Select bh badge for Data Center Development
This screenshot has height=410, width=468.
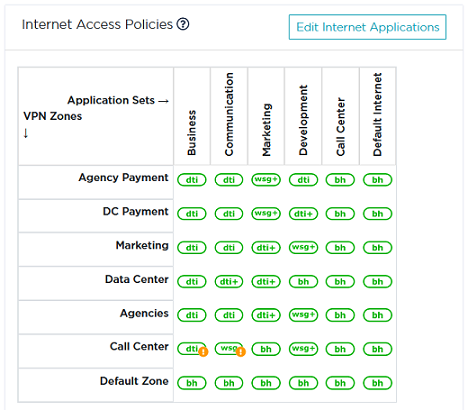pyautogui.click(x=303, y=282)
